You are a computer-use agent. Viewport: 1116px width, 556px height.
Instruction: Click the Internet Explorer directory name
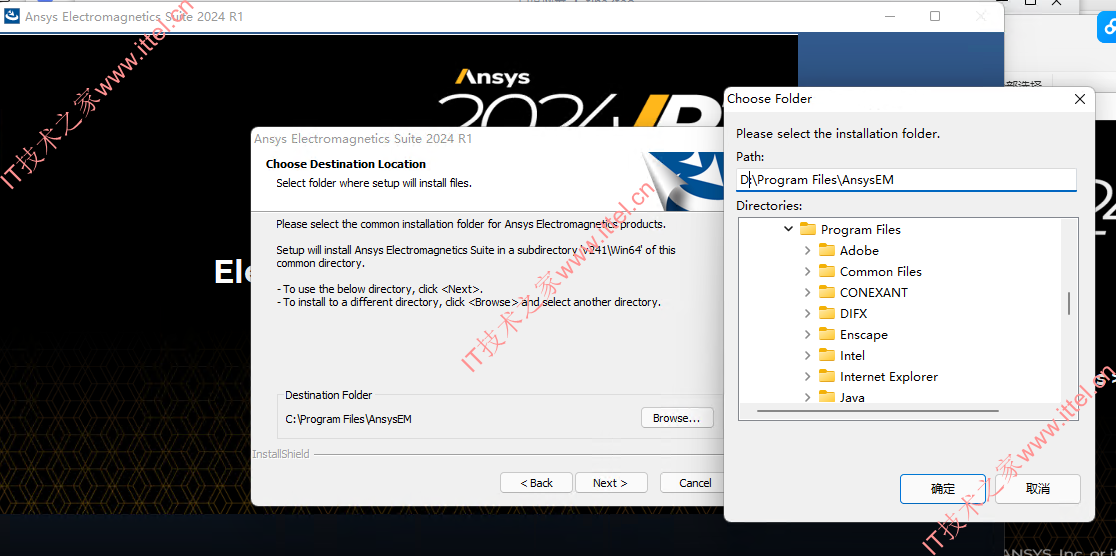coord(889,377)
